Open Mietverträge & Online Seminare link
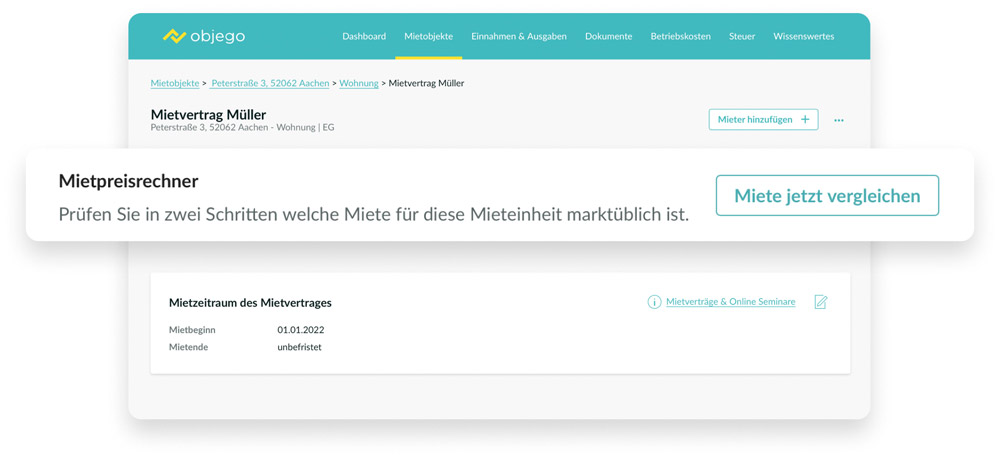1000x458 pixels. coord(730,302)
